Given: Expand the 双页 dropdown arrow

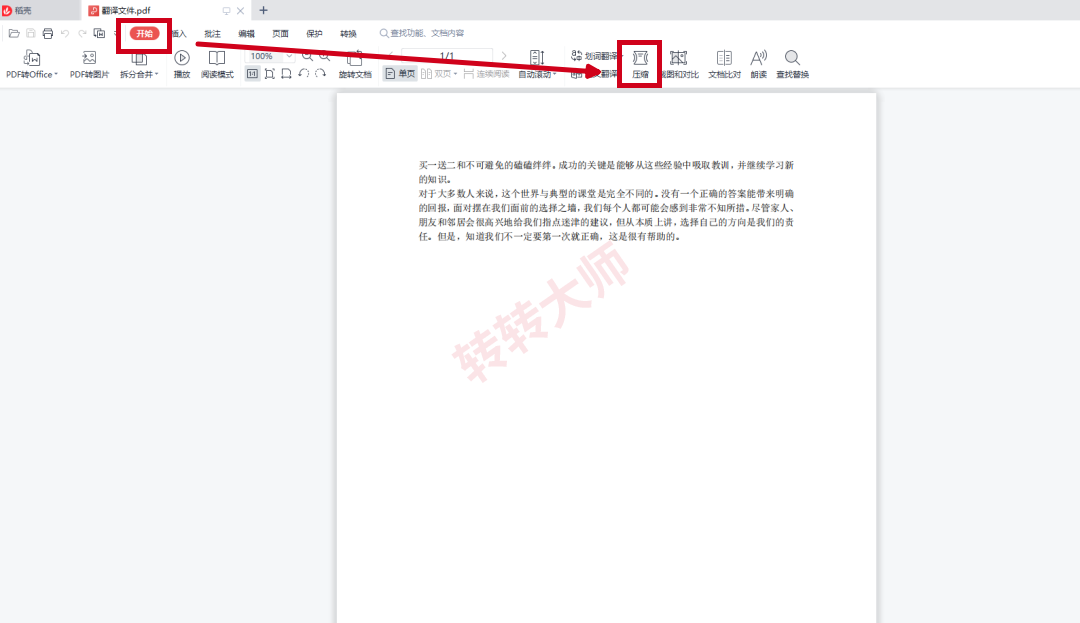Looking at the screenshot, I should pyautogui.click(x=455, y=74).
